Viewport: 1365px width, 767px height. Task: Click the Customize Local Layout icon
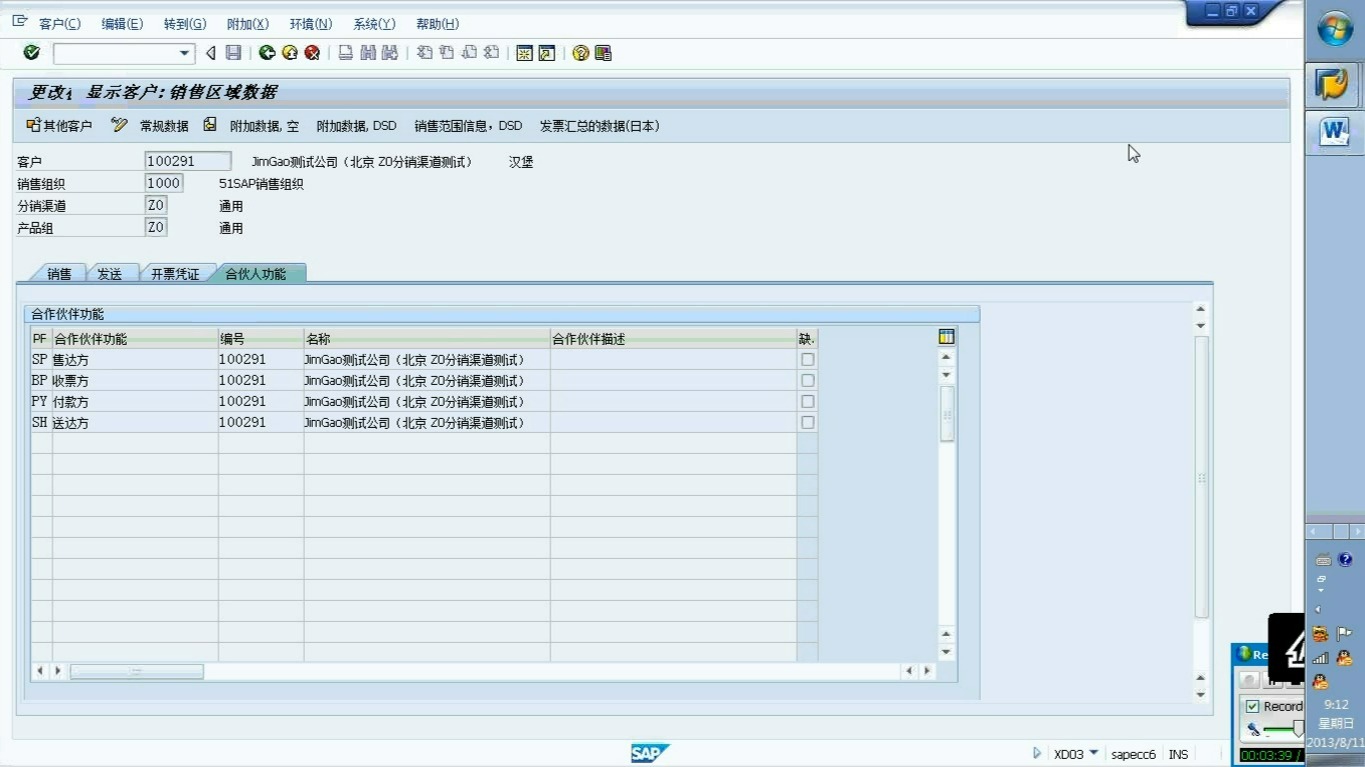tap(603, 53)
